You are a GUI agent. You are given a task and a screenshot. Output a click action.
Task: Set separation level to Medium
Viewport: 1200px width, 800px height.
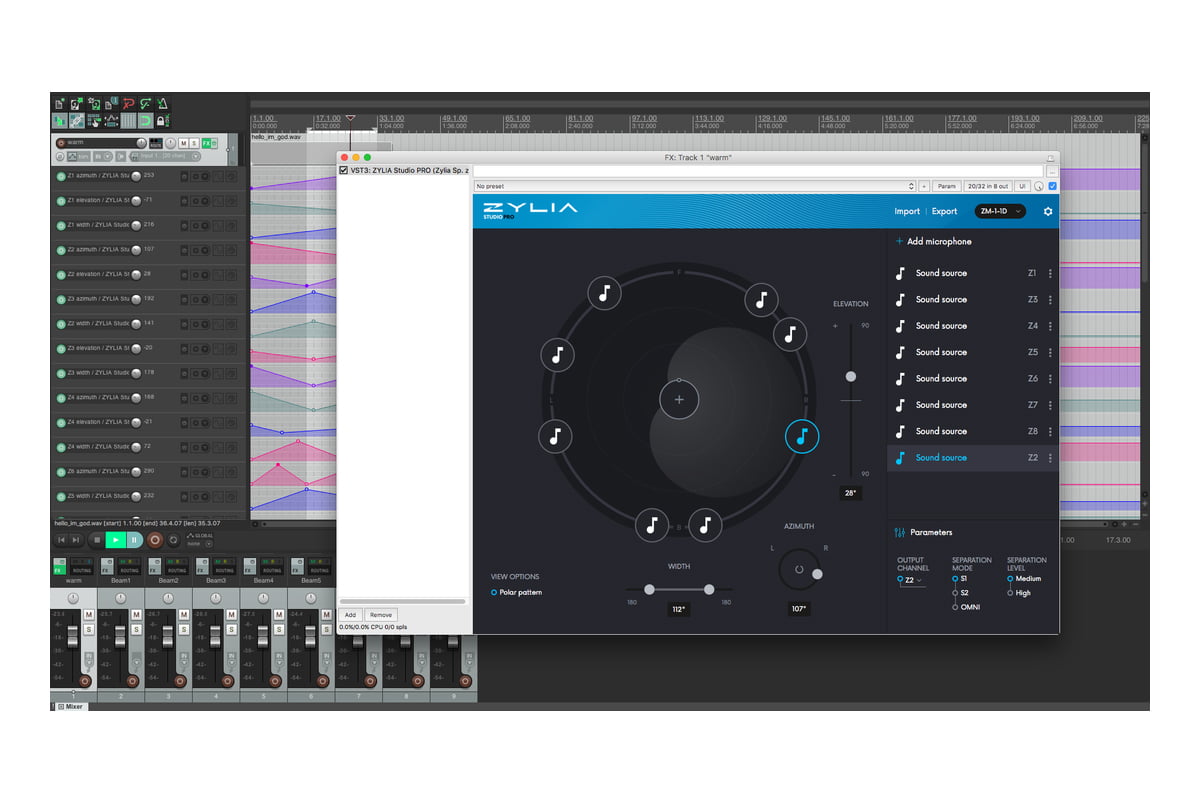[x=1010, y=579]
